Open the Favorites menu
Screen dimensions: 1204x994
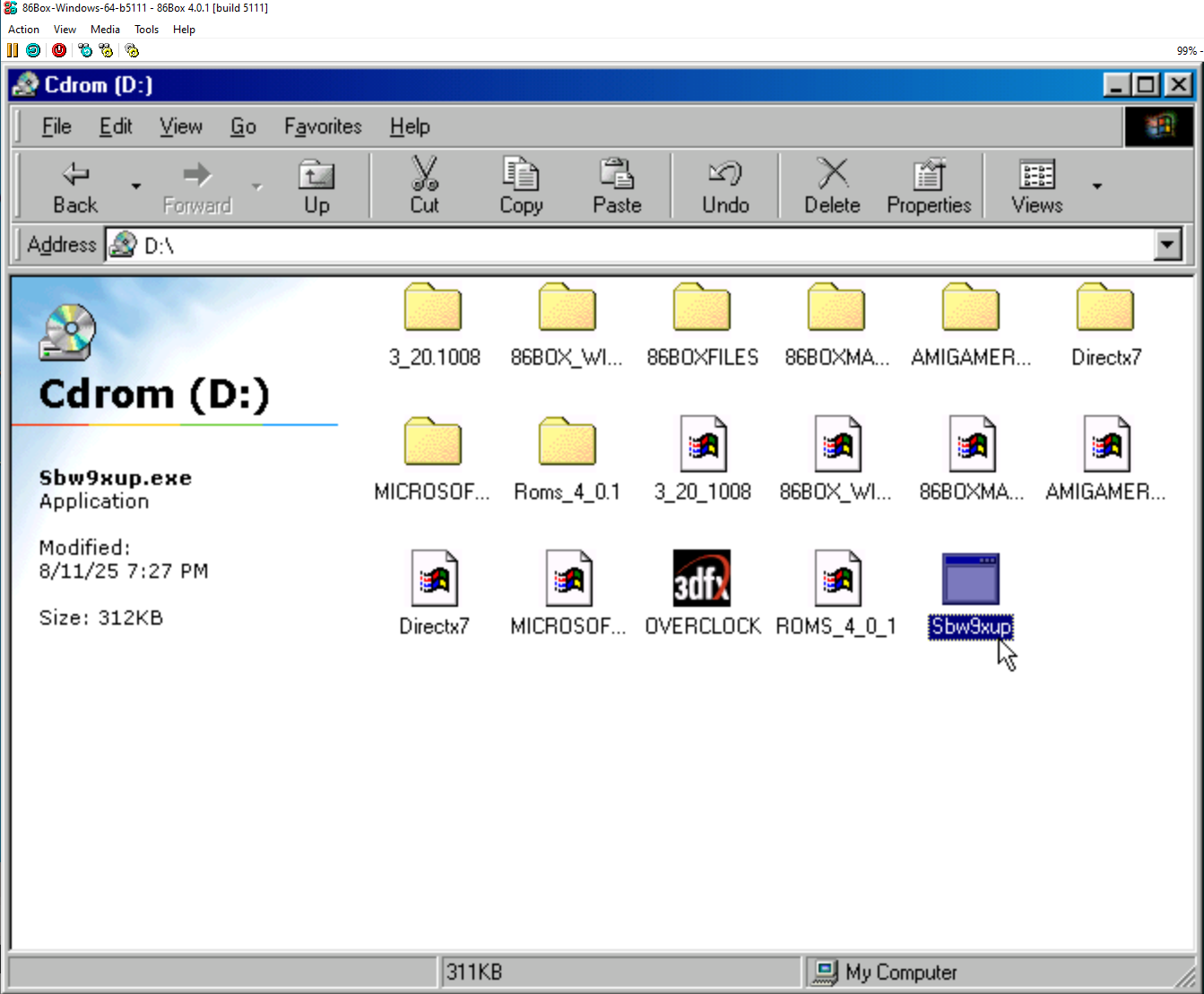323,127
